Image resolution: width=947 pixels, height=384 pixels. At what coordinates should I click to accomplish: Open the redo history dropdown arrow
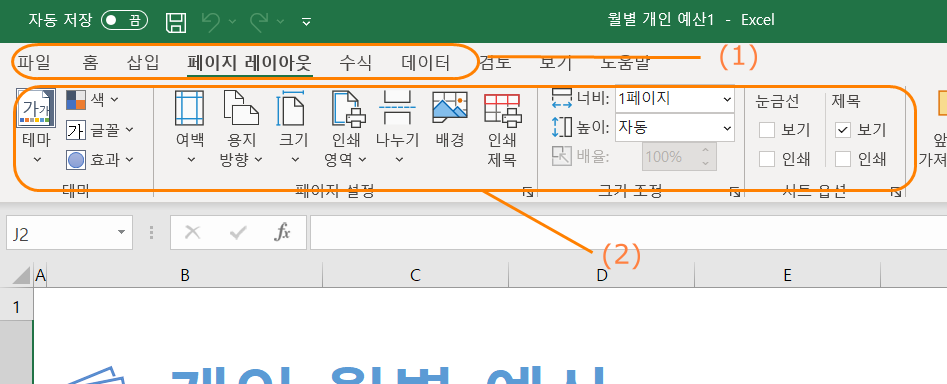[280, 22]
